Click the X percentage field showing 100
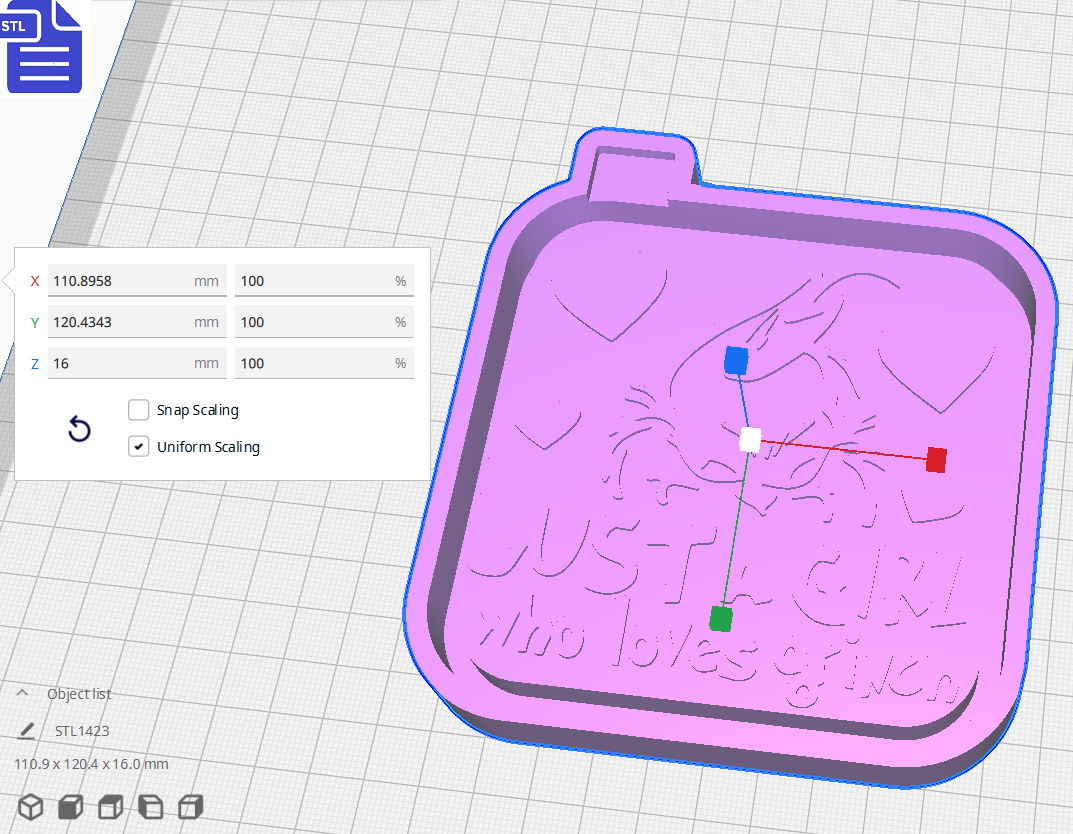 (x=324, y=281)
